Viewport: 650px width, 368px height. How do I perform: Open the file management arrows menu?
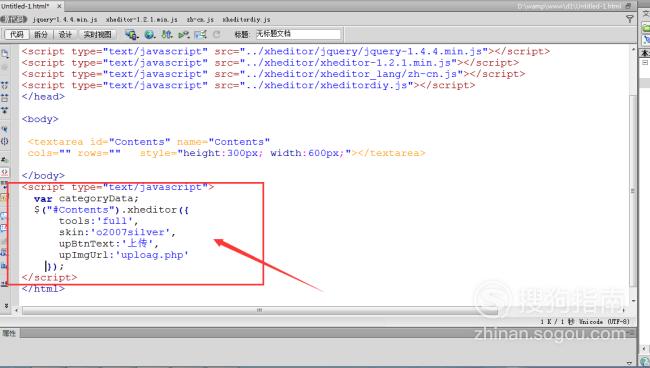[167, 35]
